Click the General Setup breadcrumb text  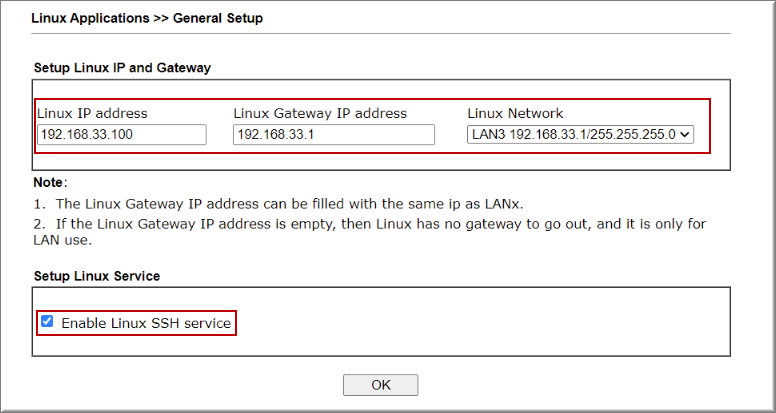pos(218,18)
